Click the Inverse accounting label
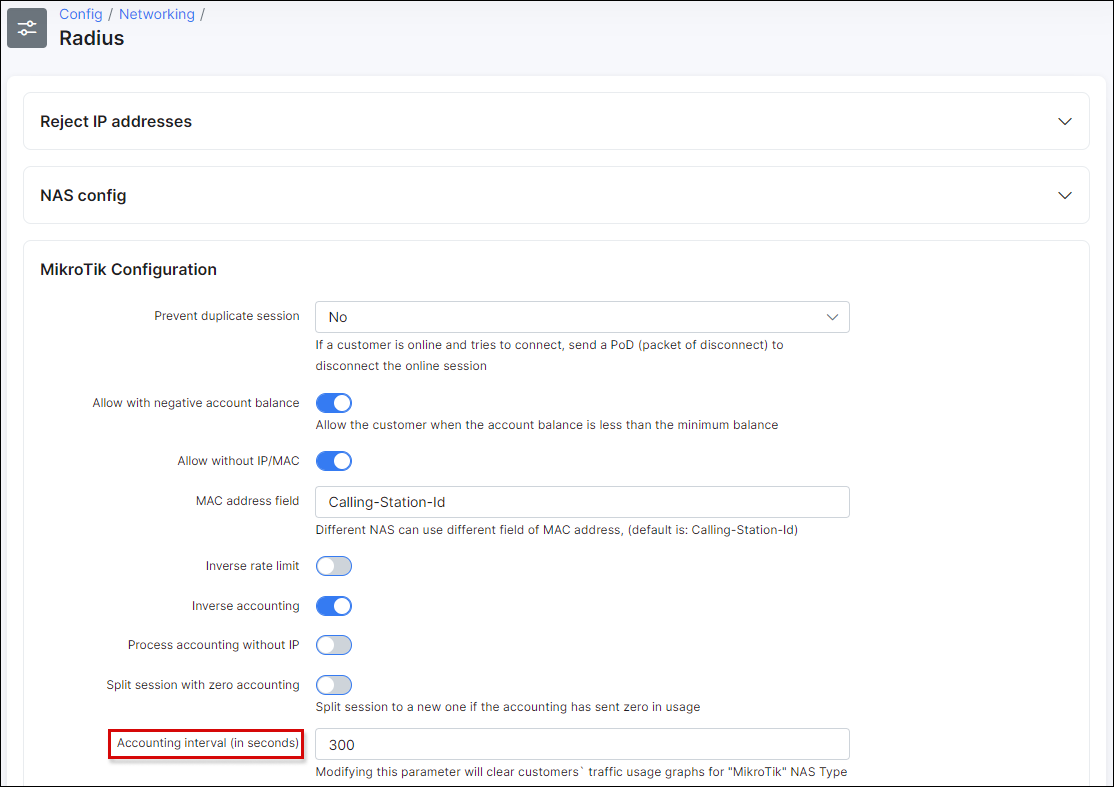1114x787 pixels. click(x=246, y=606)
